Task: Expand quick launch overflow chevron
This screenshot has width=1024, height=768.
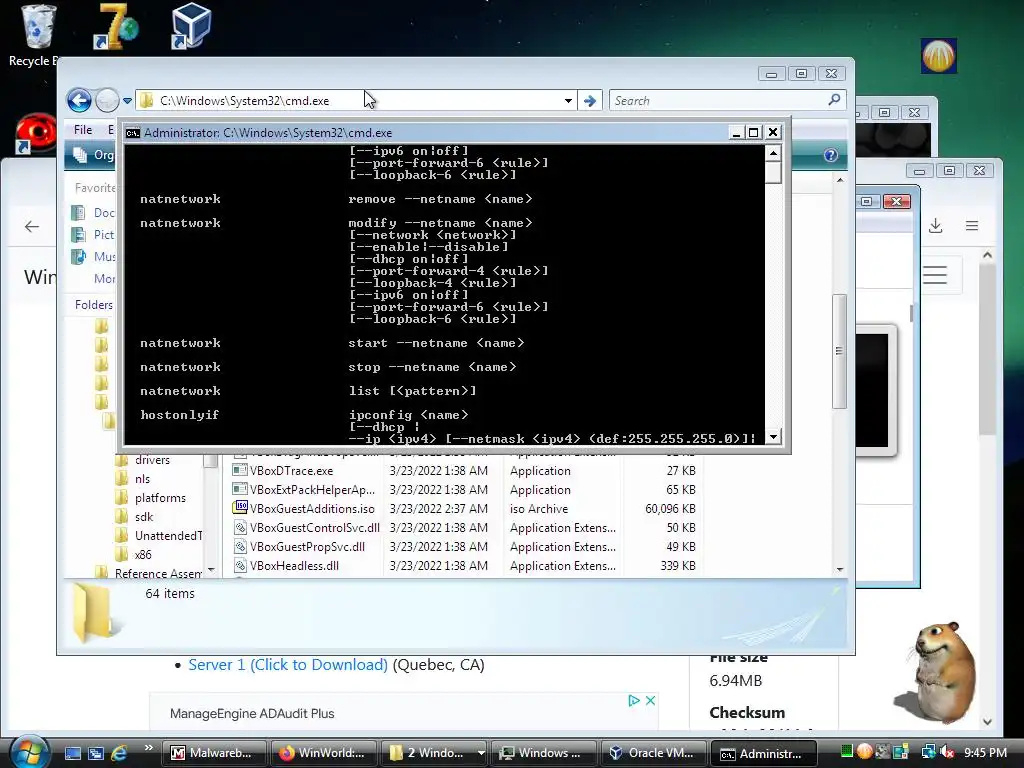Action: [x=148, y=748]
